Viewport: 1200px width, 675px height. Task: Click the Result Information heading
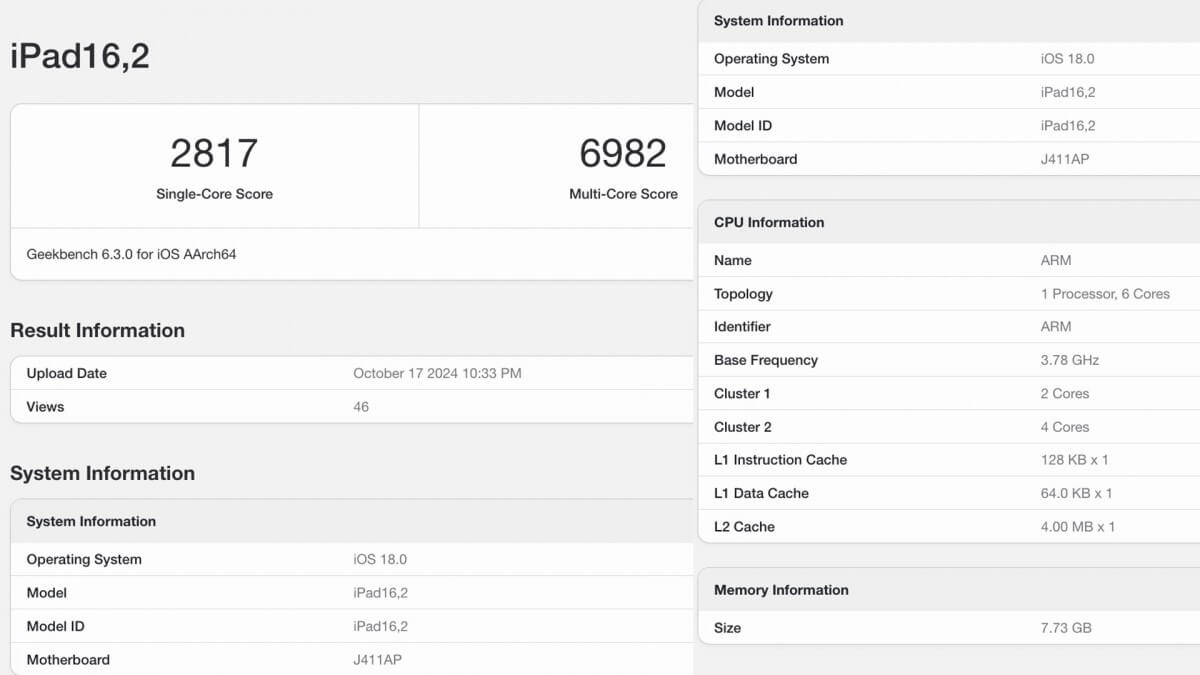point(97,330)
